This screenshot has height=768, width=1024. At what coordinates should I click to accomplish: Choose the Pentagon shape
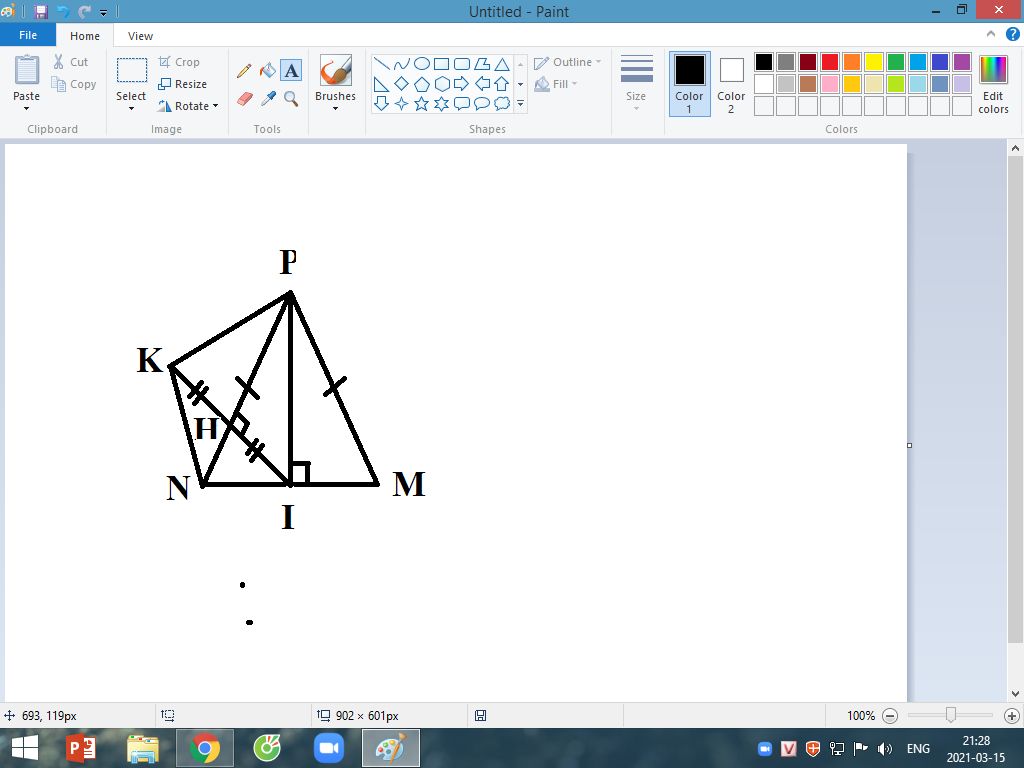pos(422,84)
